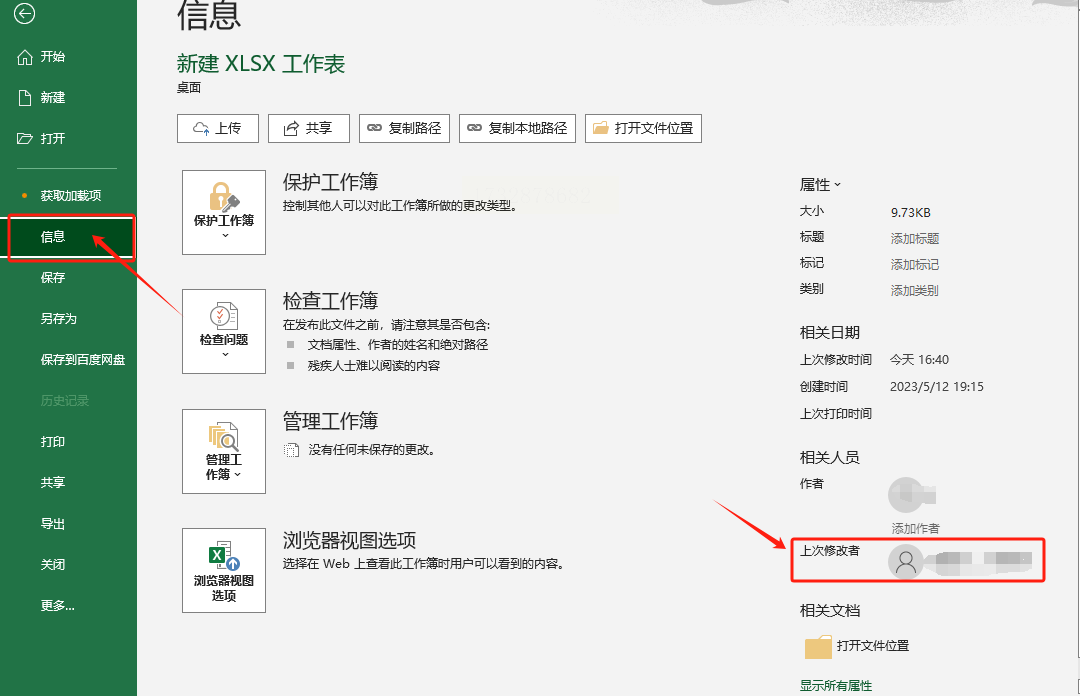Click the 桌面 location text

(189, 88)
